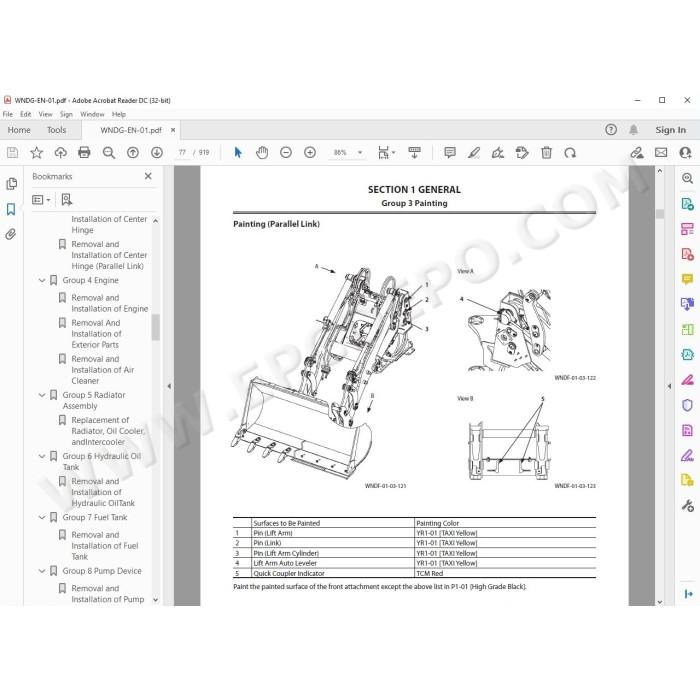Collapse the Group 7 Fuel Tank bookmark
This screenshot has width=700, height=700.
pos(42,517)
